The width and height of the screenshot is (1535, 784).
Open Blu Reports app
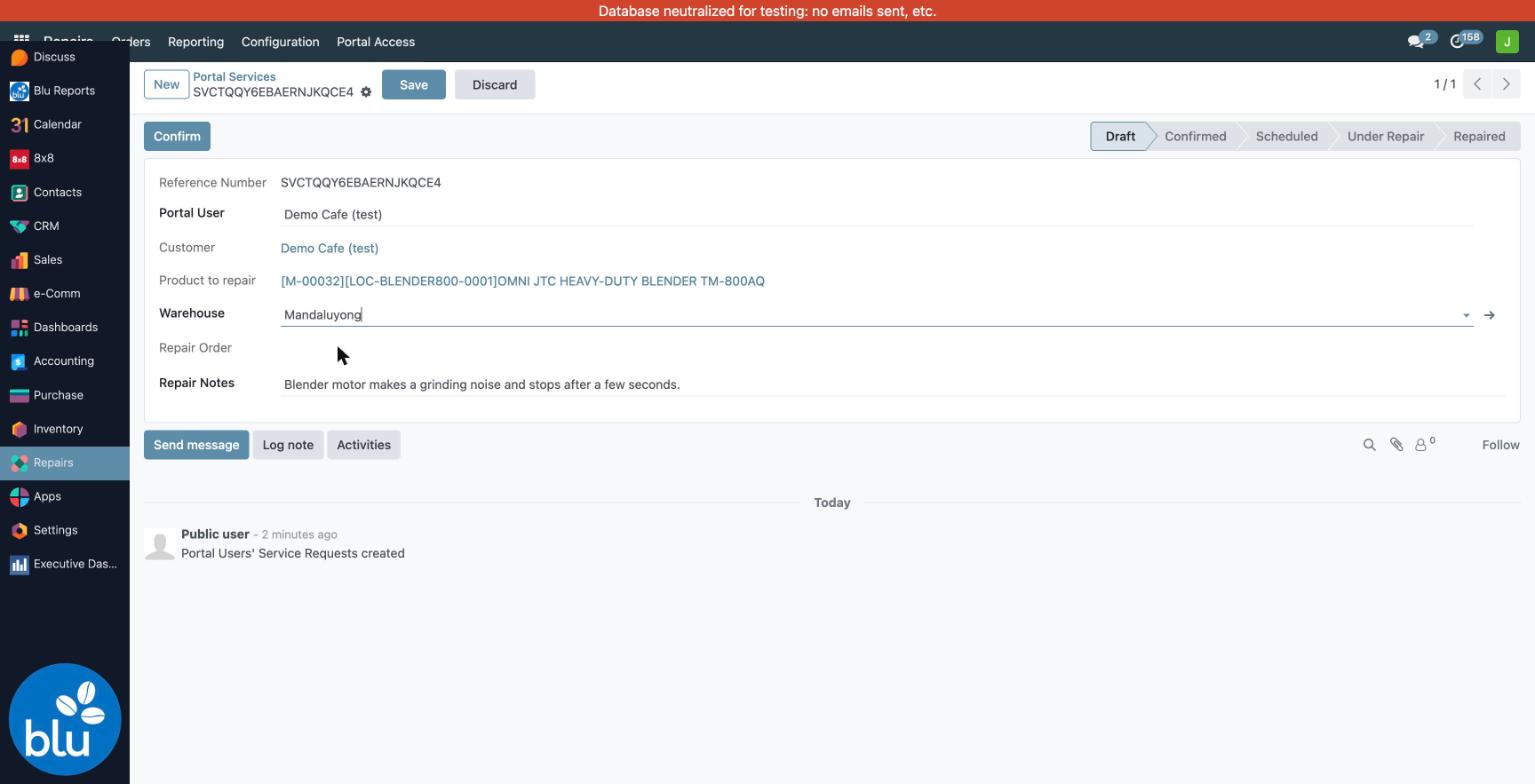coord(64,91)
